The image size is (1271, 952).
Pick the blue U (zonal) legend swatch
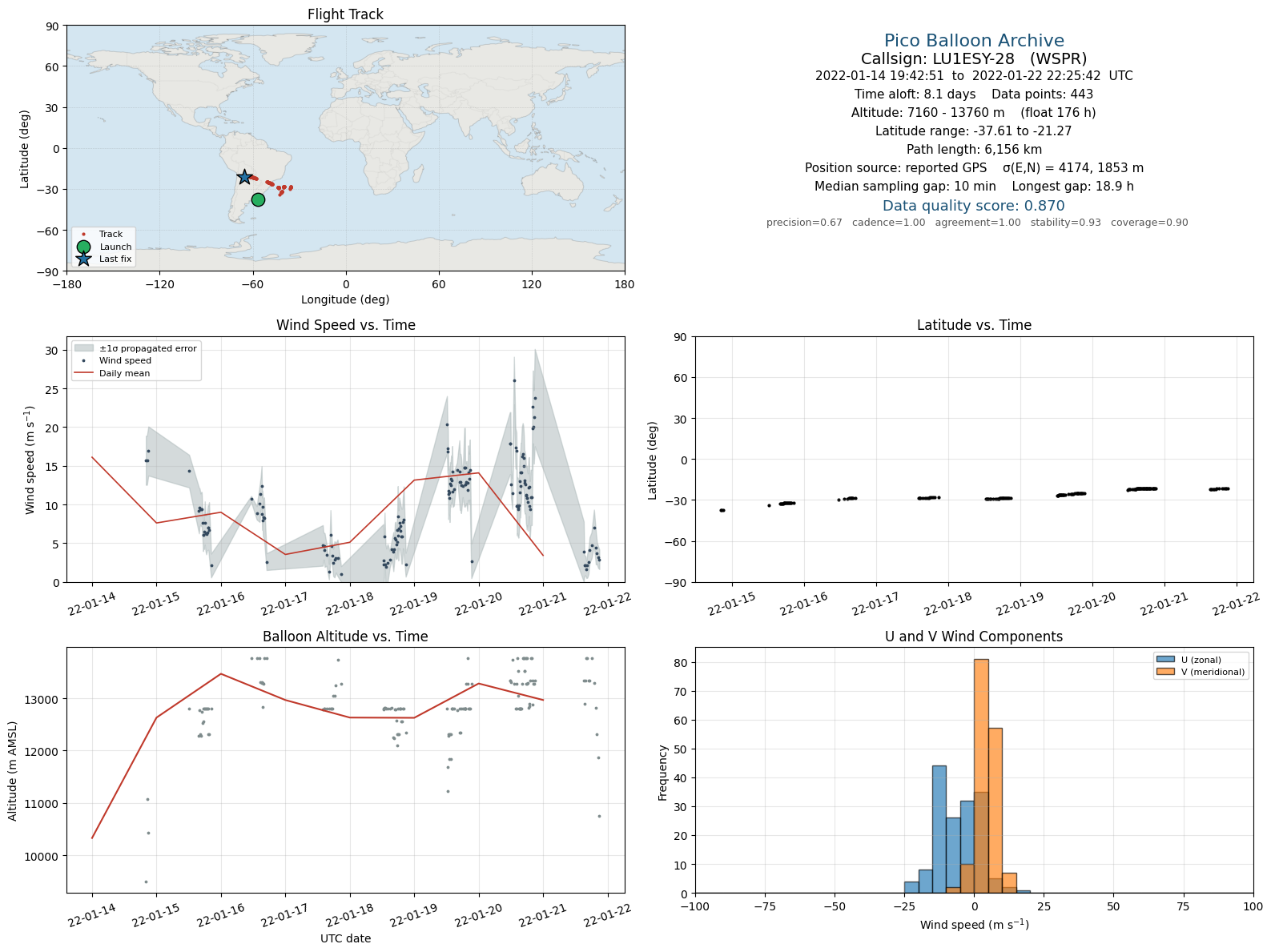click(x=1165, y=660)
